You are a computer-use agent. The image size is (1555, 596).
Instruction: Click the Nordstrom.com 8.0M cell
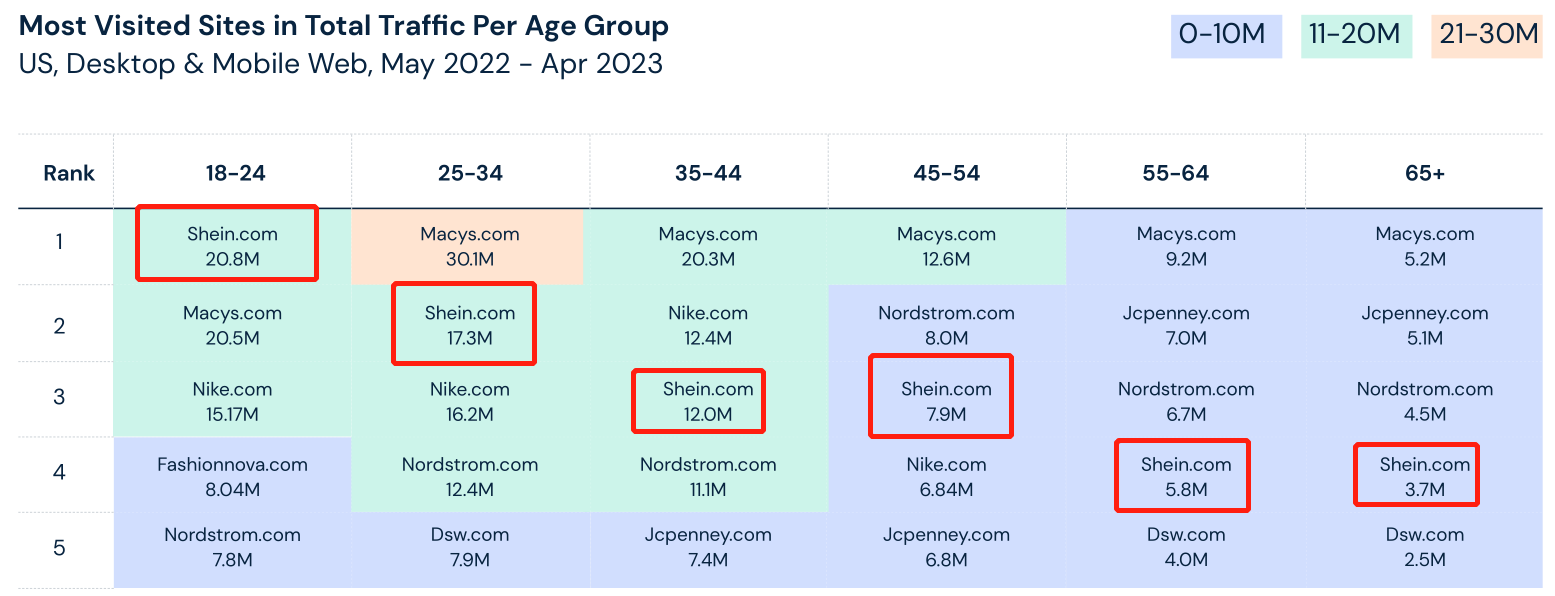tap(946, 325)
